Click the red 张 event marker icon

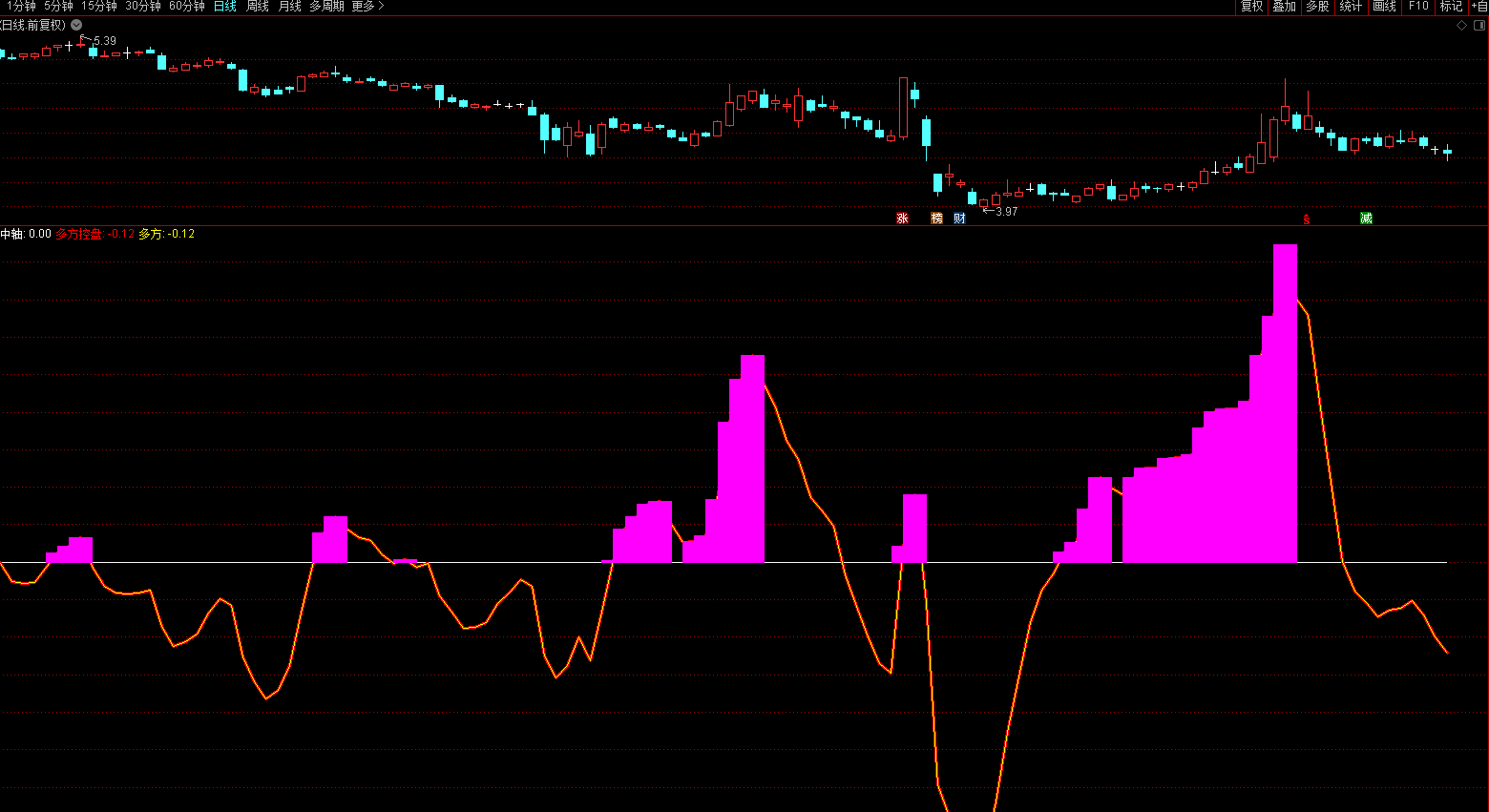(x=902, y=219)
